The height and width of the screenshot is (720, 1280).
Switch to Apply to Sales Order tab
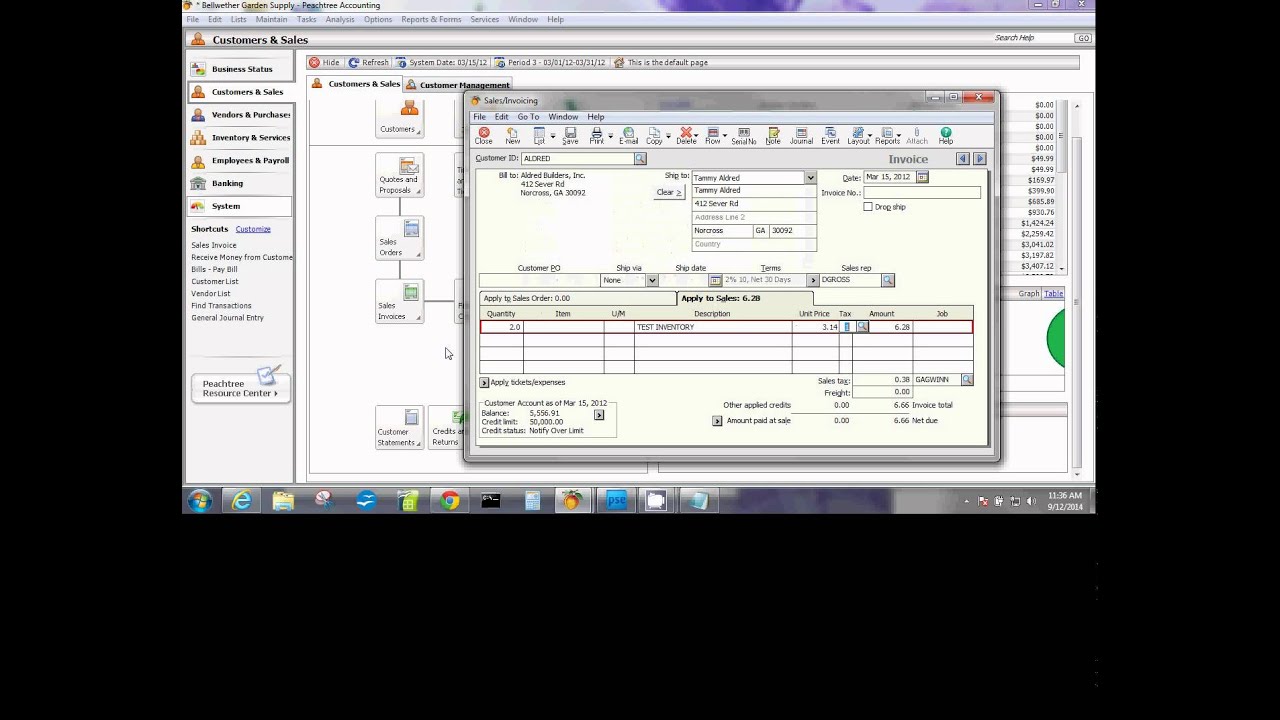[x=527, y=298]
